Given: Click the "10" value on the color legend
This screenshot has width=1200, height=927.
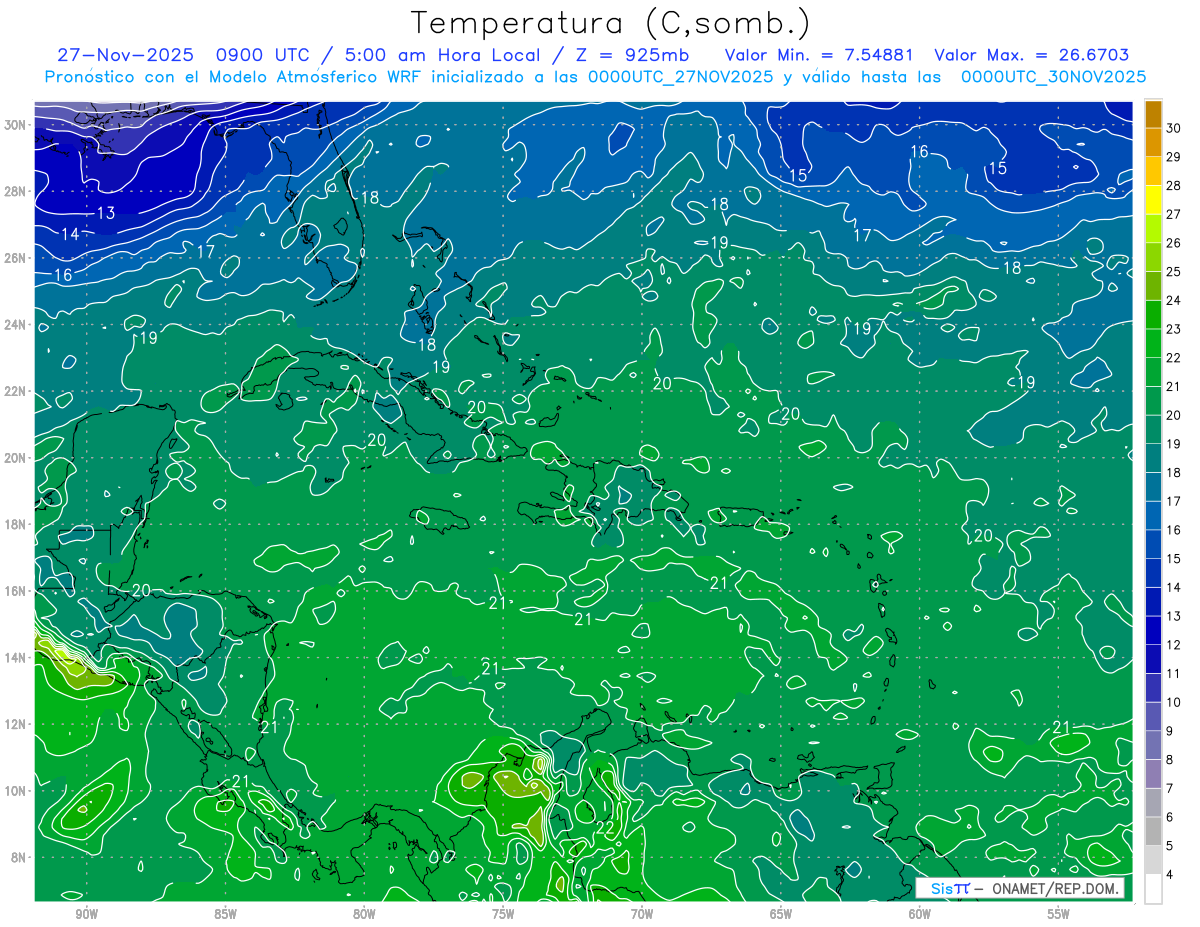Looking at the screenshot, I should [1174, 703].
